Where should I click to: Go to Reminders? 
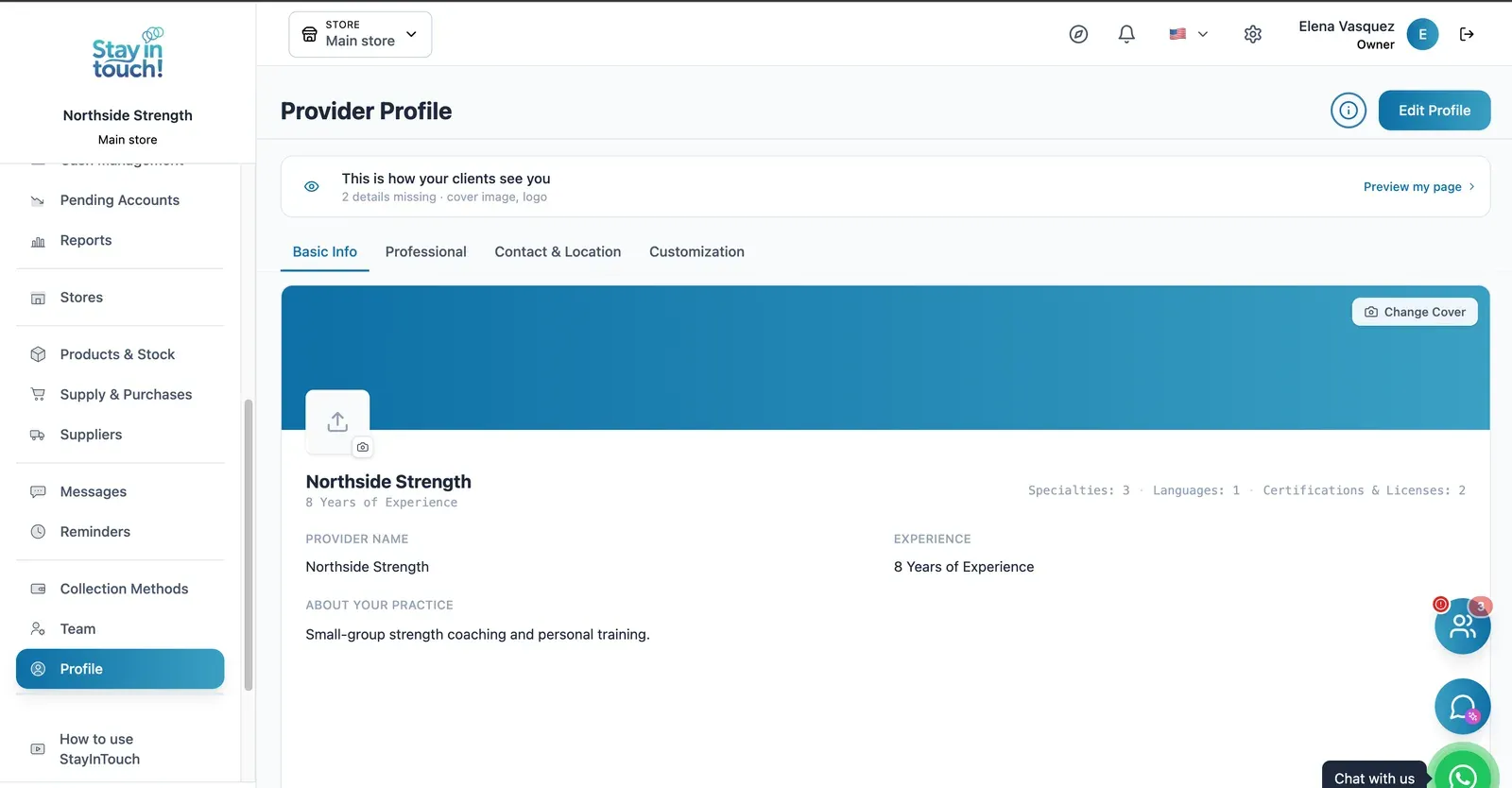pos(120,532)
